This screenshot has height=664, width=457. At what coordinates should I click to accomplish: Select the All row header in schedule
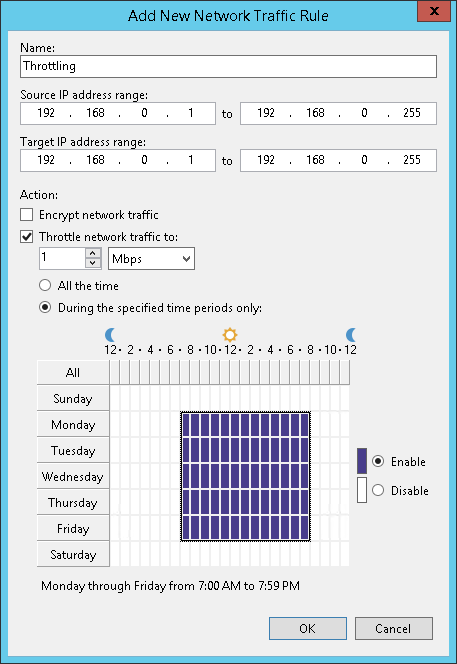coord(73,372)
